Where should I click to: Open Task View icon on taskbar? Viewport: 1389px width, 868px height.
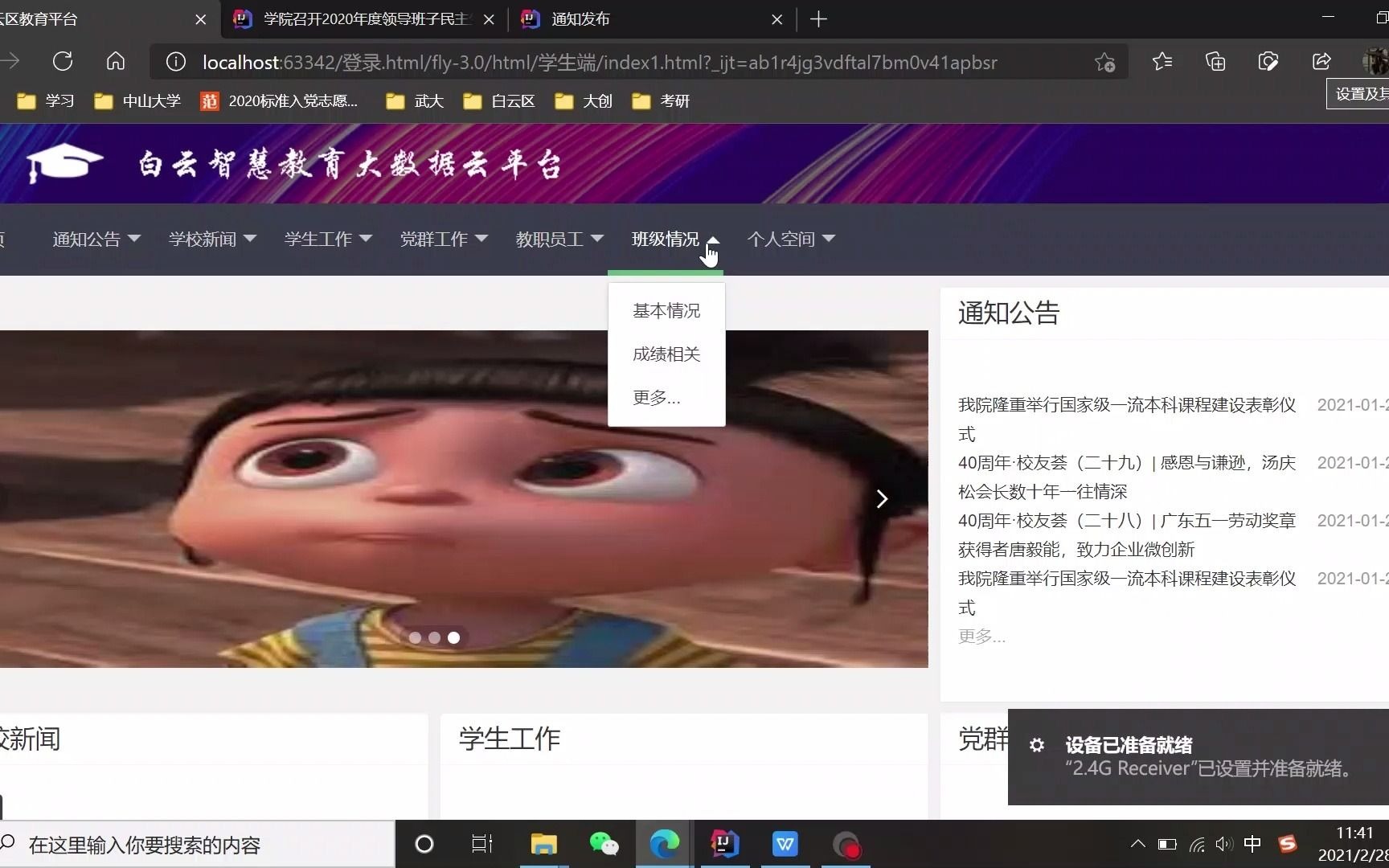pyautogui.click(x=482, y=844)
